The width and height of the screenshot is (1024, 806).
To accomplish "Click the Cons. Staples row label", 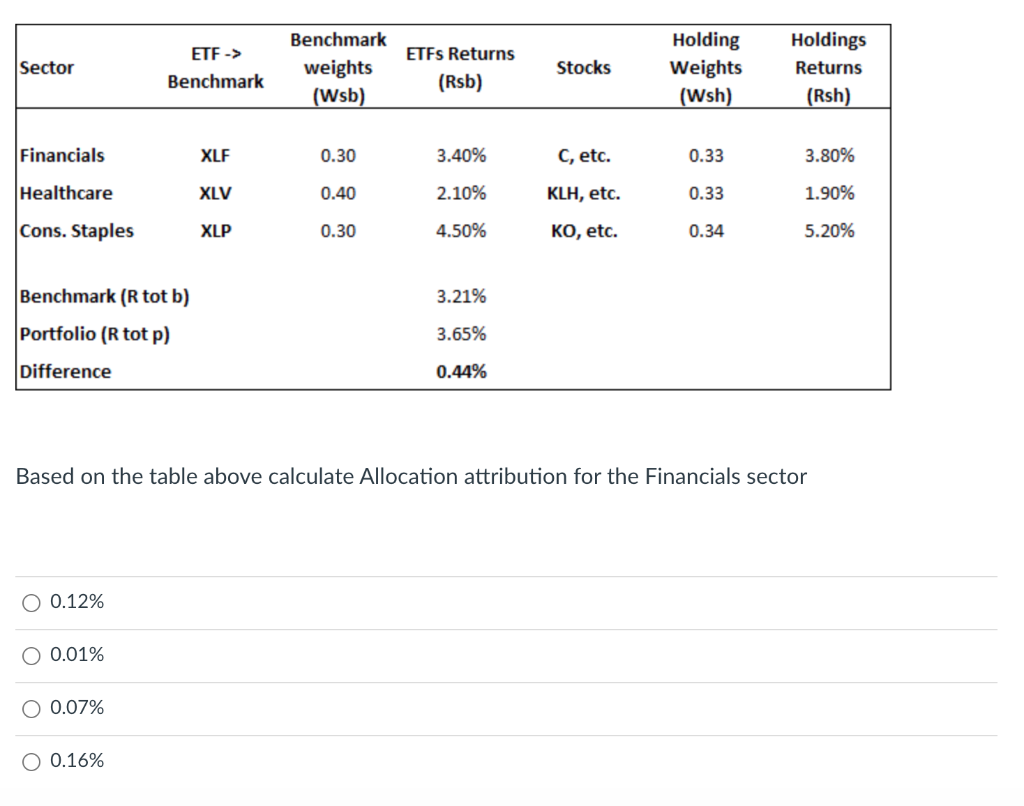I will tap(76, 231).
